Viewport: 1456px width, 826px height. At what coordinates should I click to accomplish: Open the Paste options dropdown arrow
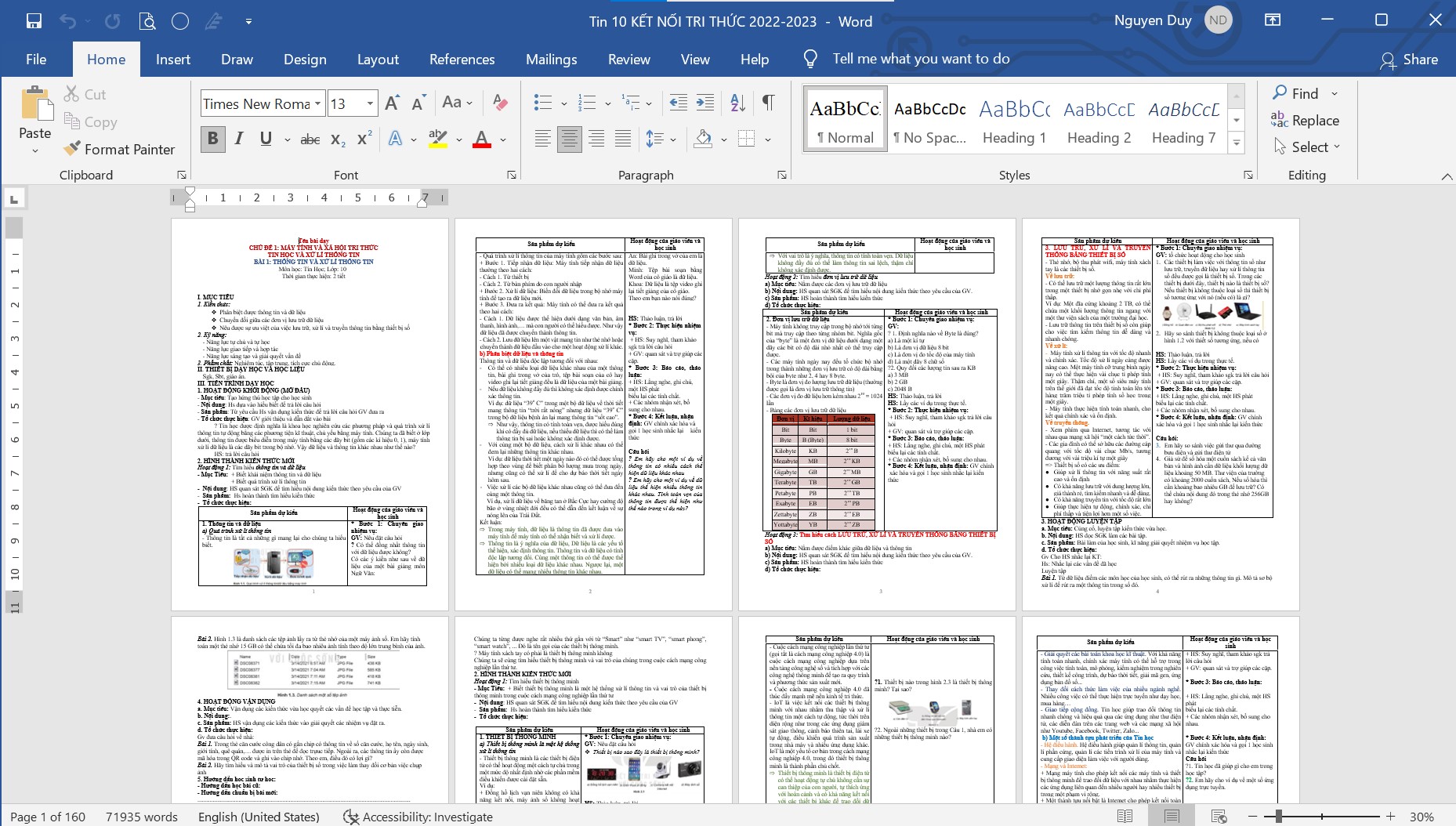(x=34, y=150)
